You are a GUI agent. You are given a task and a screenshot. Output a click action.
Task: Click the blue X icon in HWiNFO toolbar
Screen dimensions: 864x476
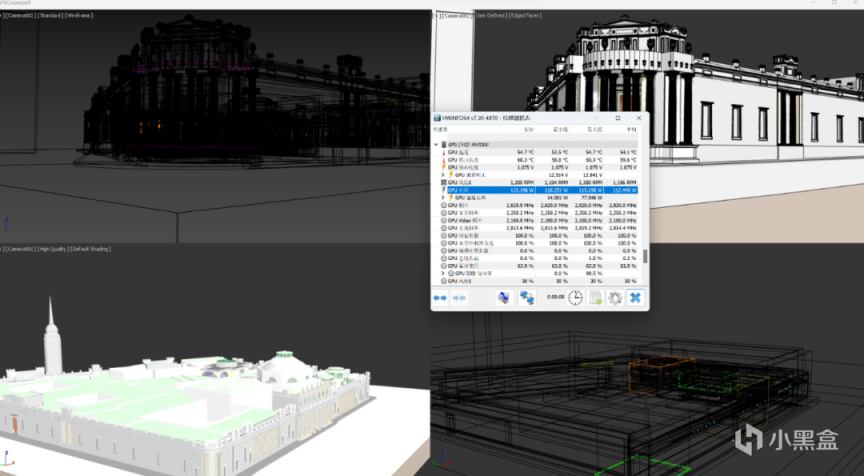(635, 298)
